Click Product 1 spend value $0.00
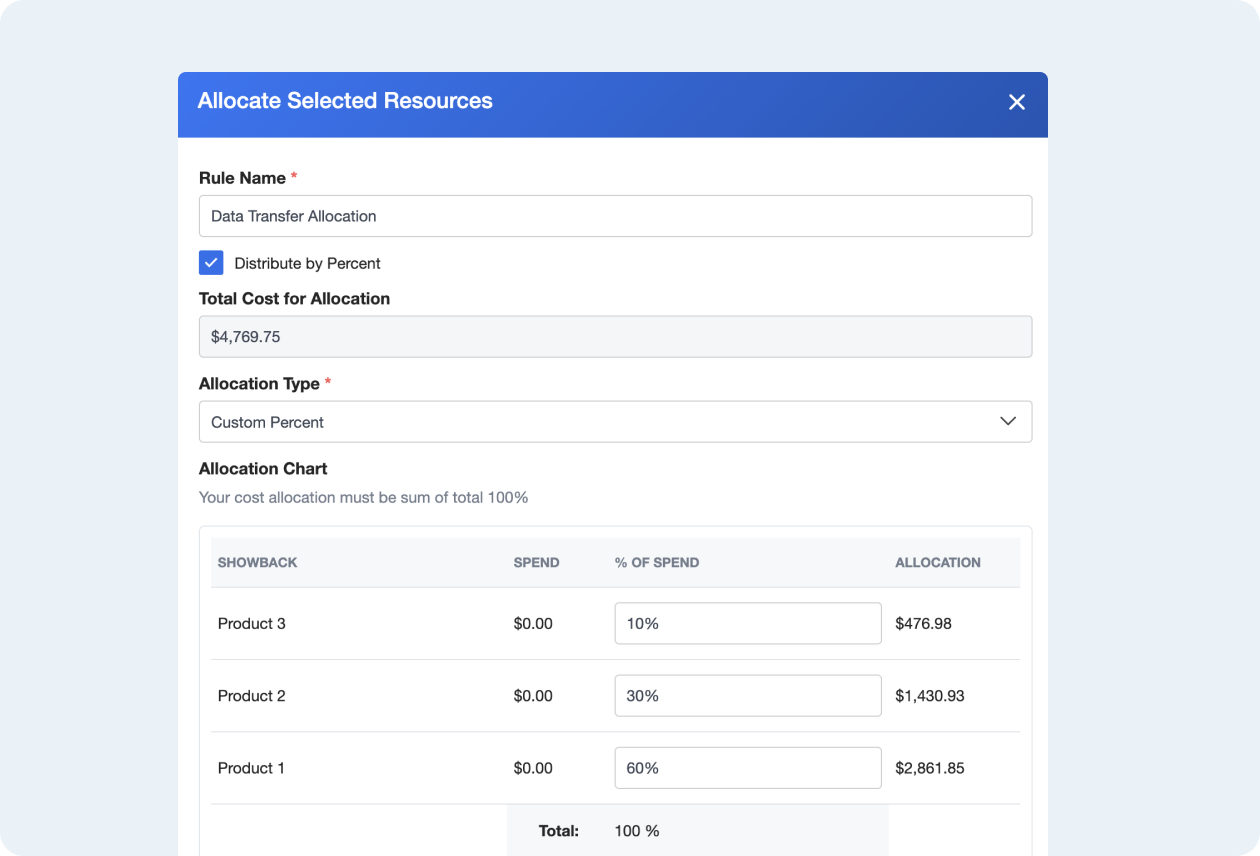The height and width of the screenshot is (856, 1260). (533, 768)
